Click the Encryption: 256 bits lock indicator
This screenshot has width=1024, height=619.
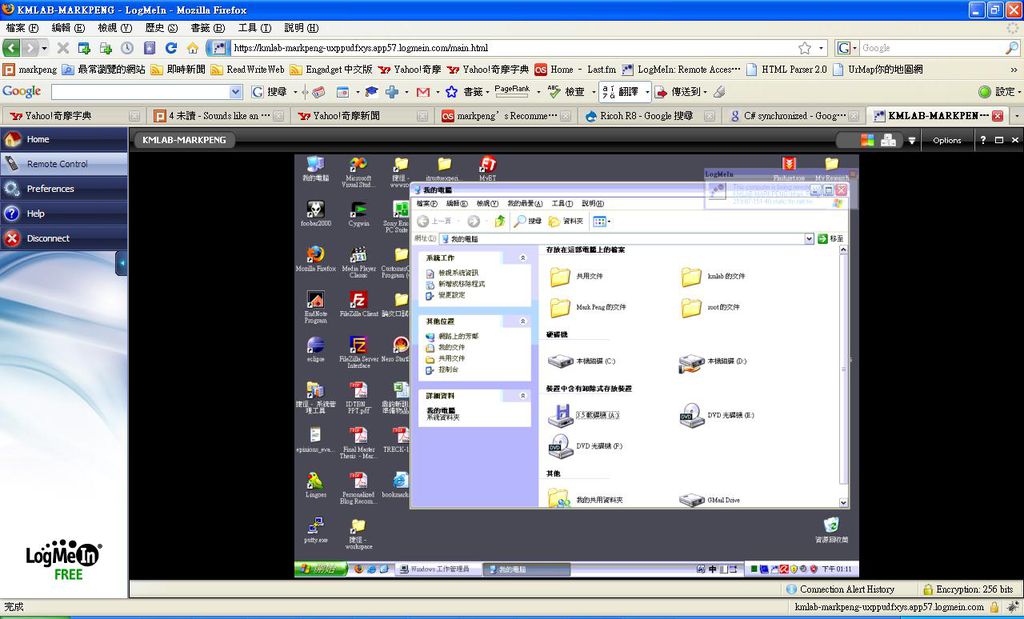(x=968, y=589)
